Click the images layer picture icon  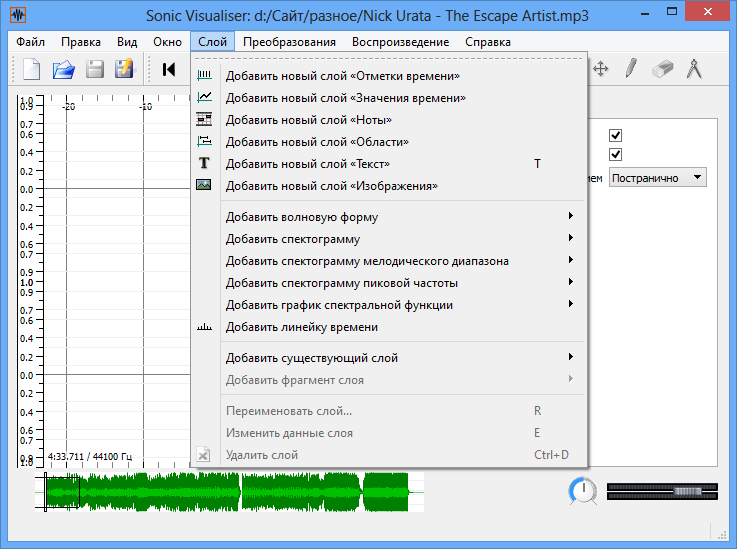tap(204, 185)
